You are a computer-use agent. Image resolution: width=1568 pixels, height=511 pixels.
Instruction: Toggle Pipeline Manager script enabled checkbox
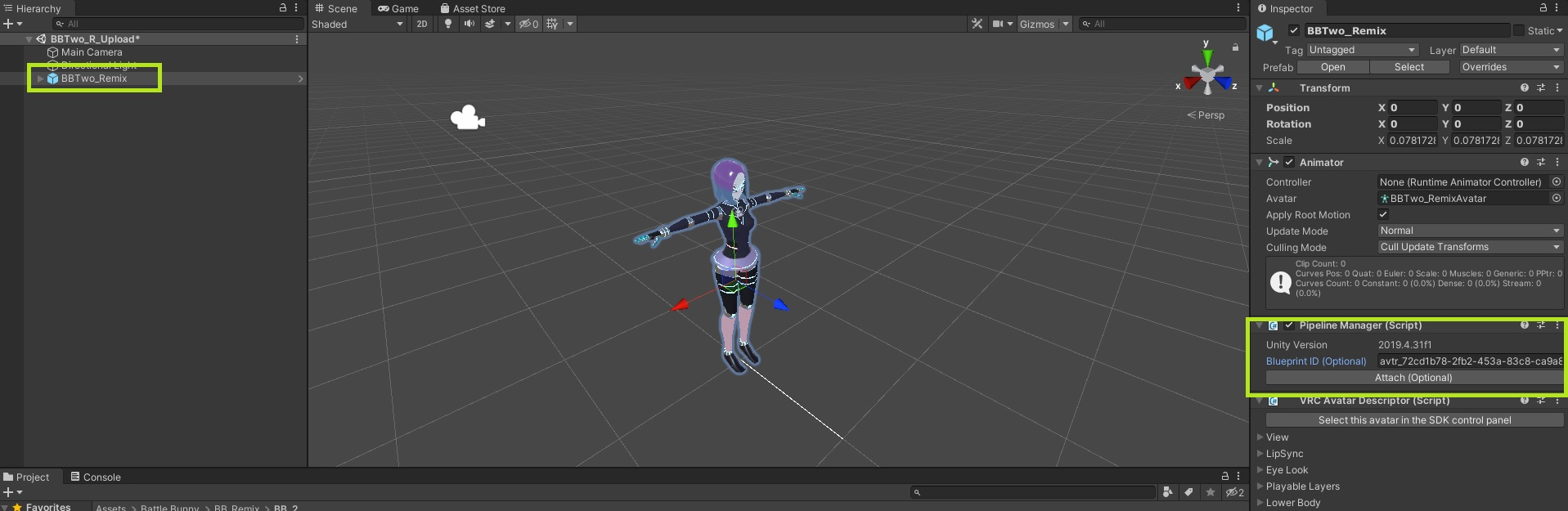(1289, 325)
